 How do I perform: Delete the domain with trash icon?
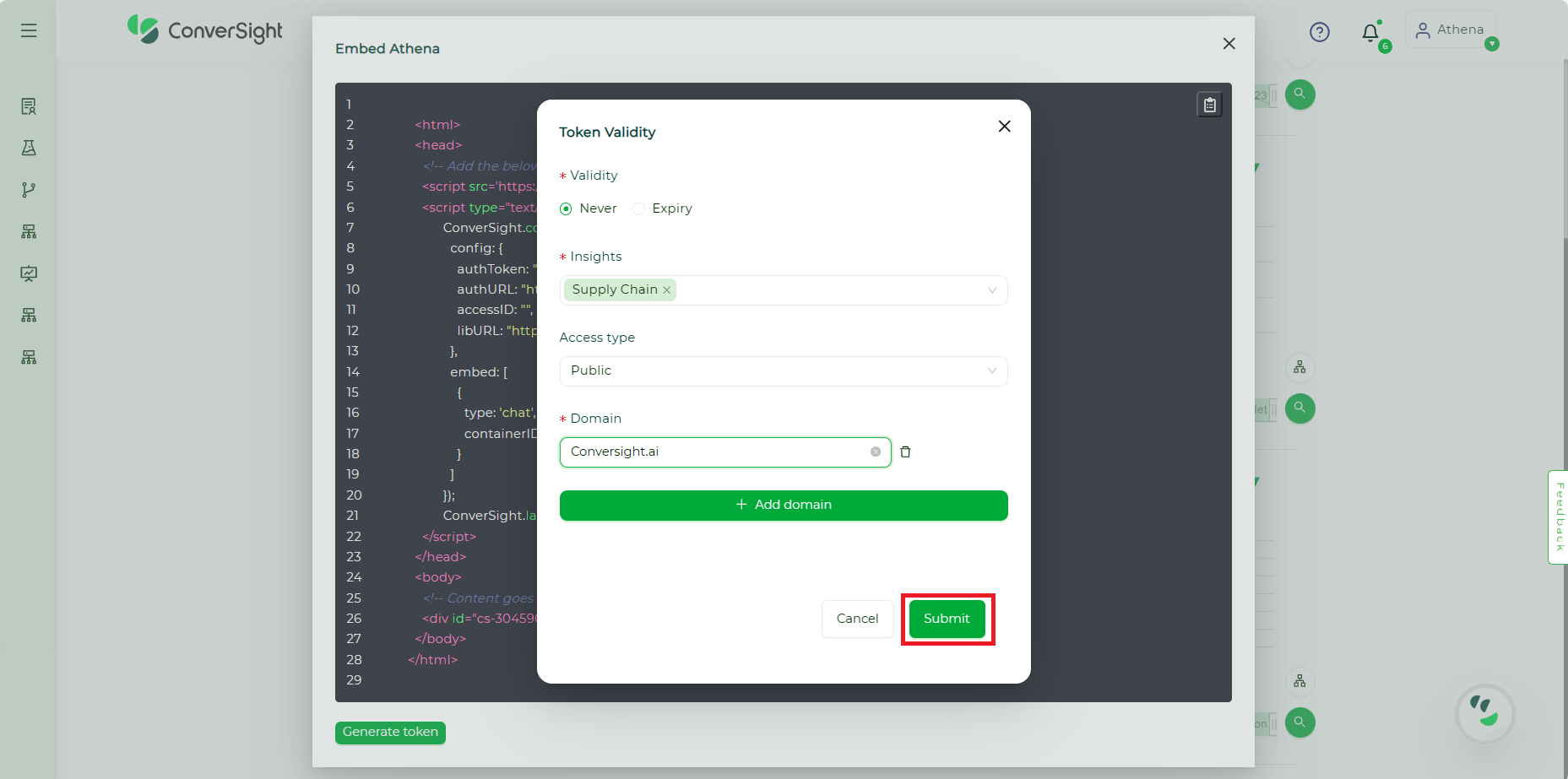[x=905, y=452]
